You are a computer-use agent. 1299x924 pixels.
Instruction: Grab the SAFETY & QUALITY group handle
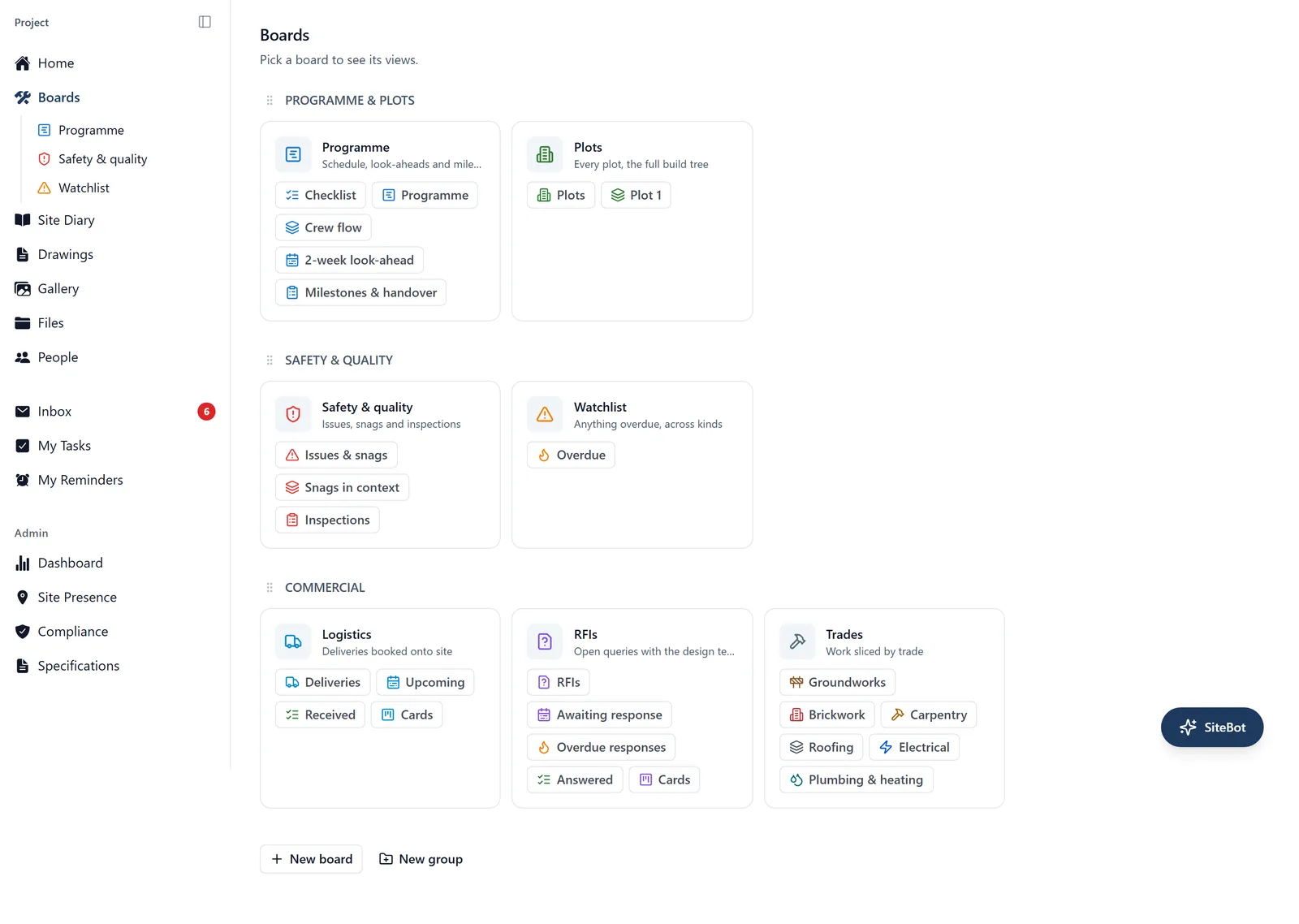click(270, 361)
